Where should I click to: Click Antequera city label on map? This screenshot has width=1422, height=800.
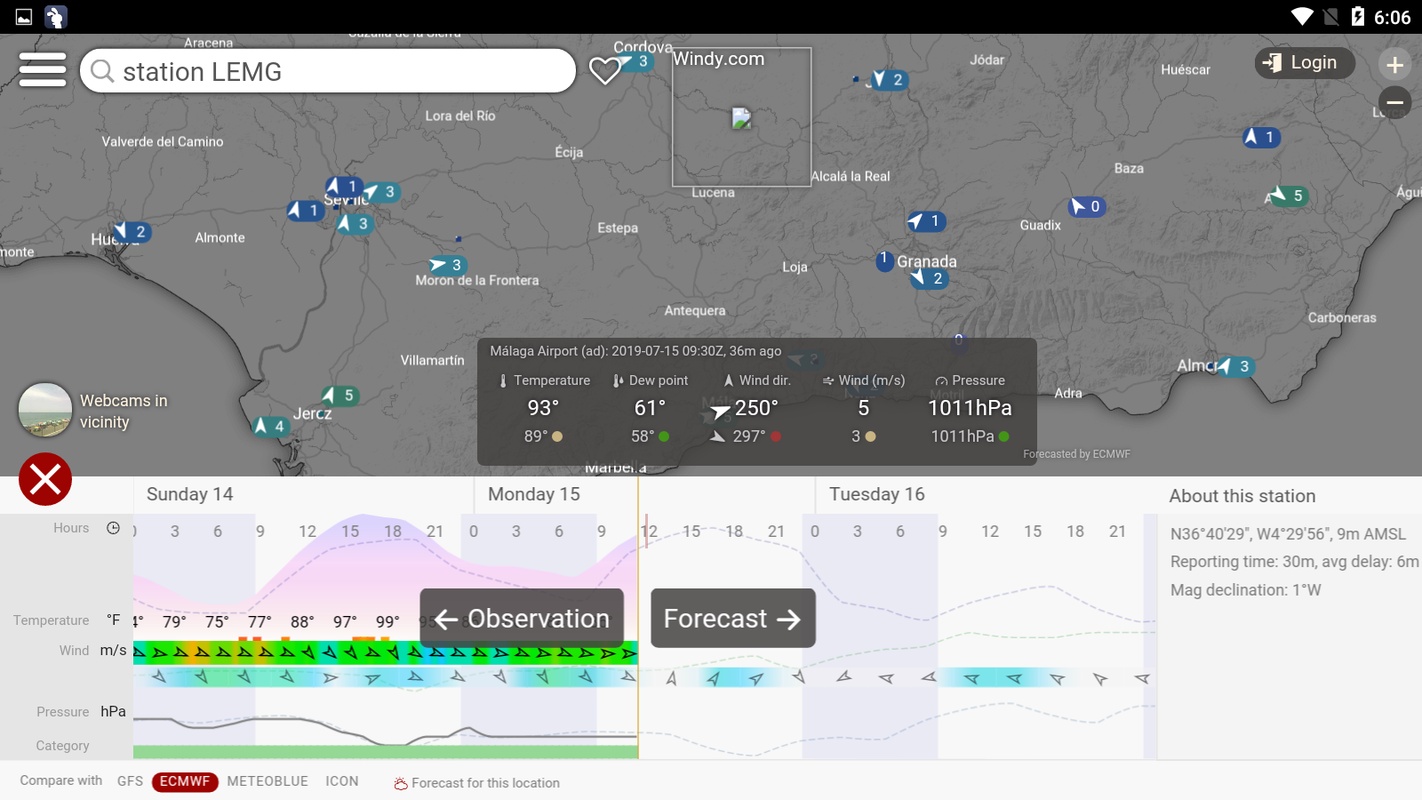695,311
